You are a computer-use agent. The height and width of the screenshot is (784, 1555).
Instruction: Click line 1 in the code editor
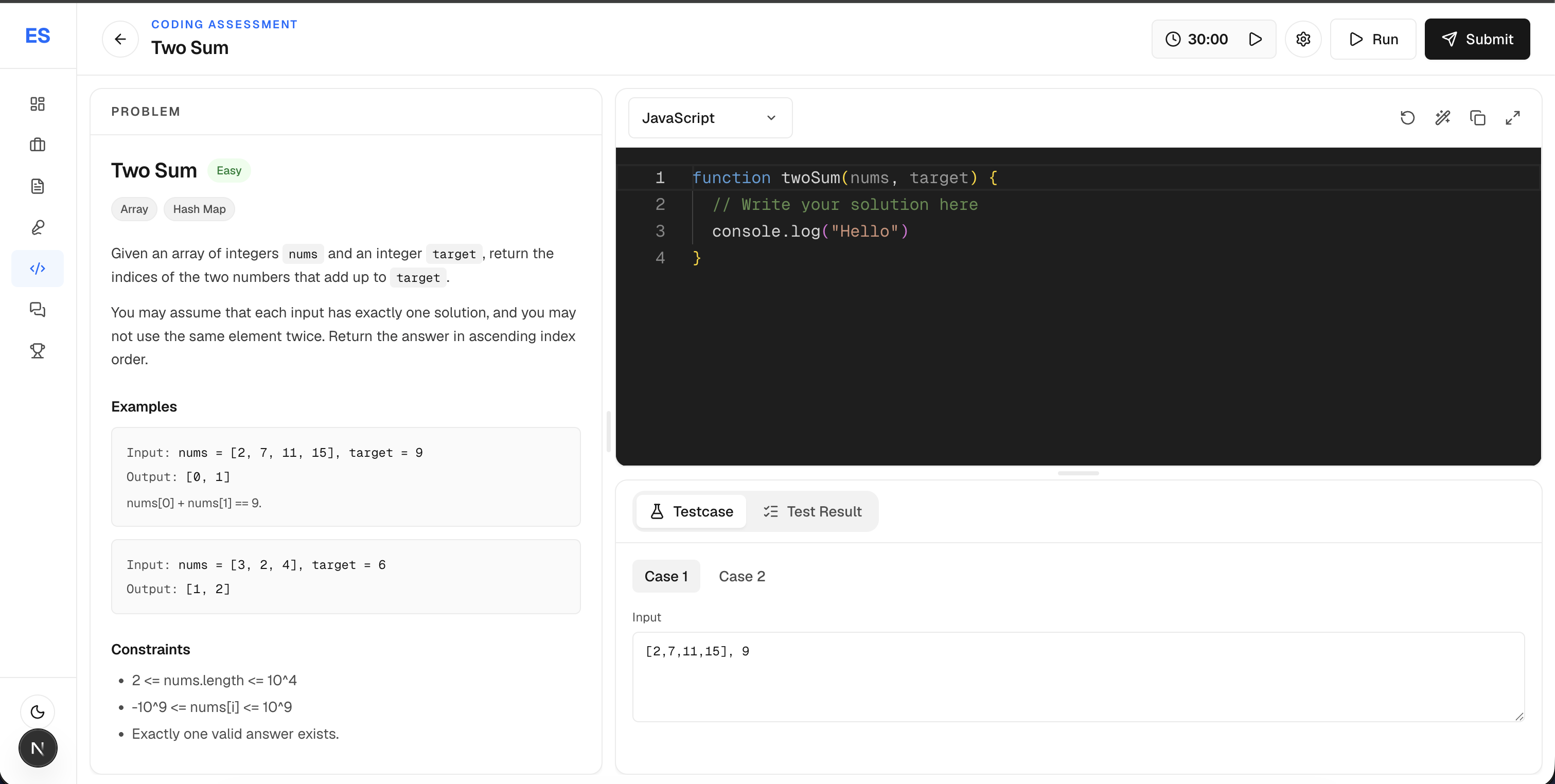coord(1078,177)
